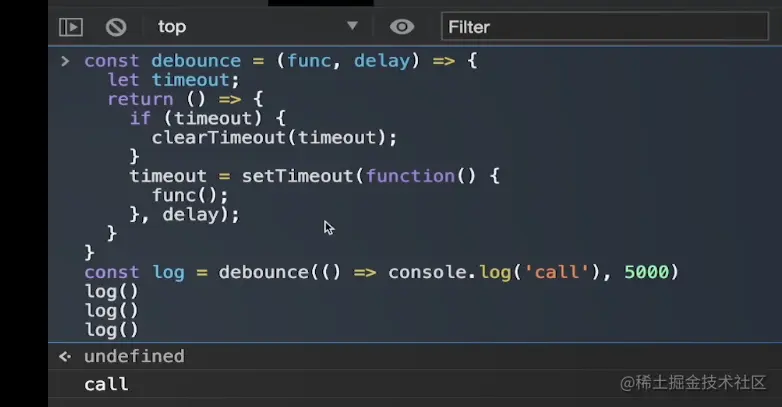
Task: Open the 'top' JavaScript context dropdown
Action: tap(258, 26)
